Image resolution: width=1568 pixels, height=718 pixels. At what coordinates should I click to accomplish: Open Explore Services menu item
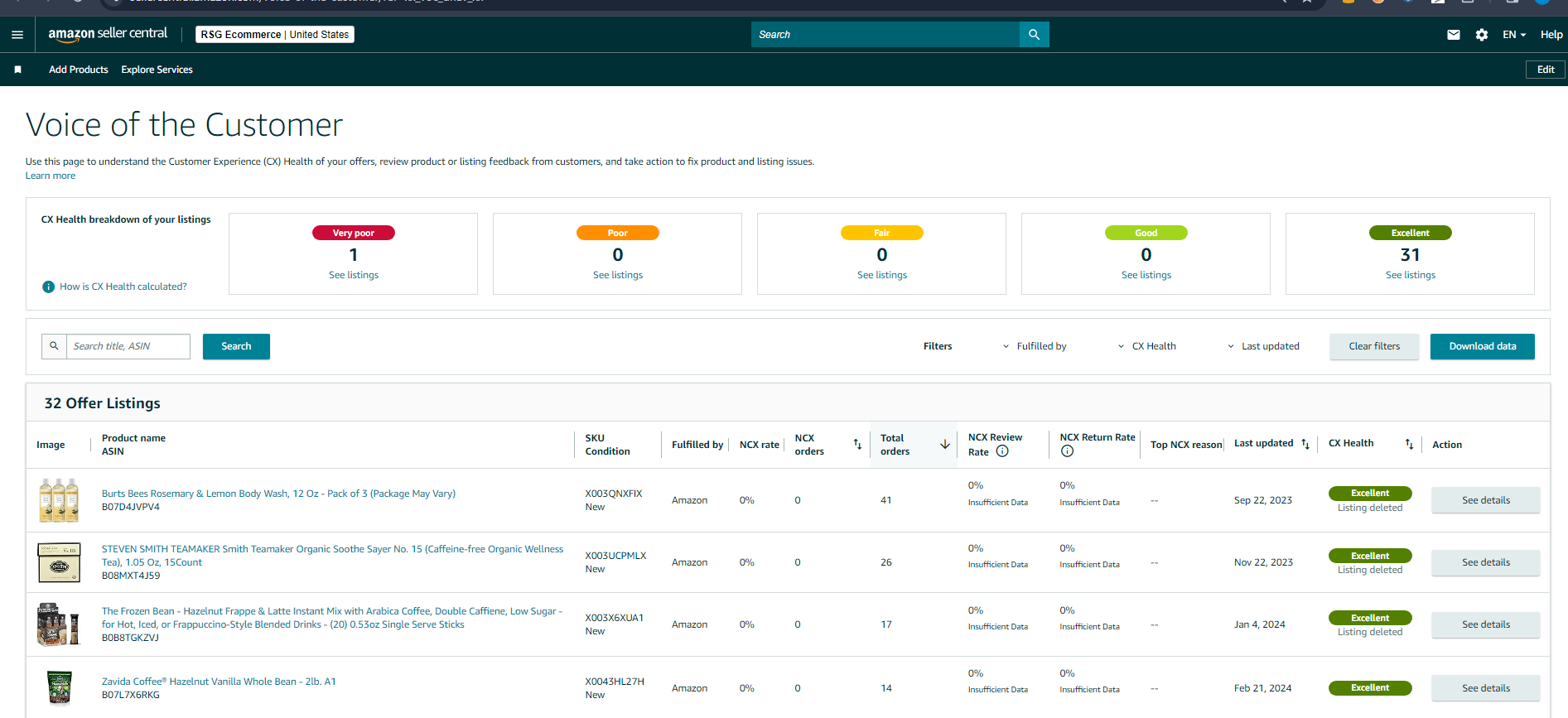click(x=157, y=70)
